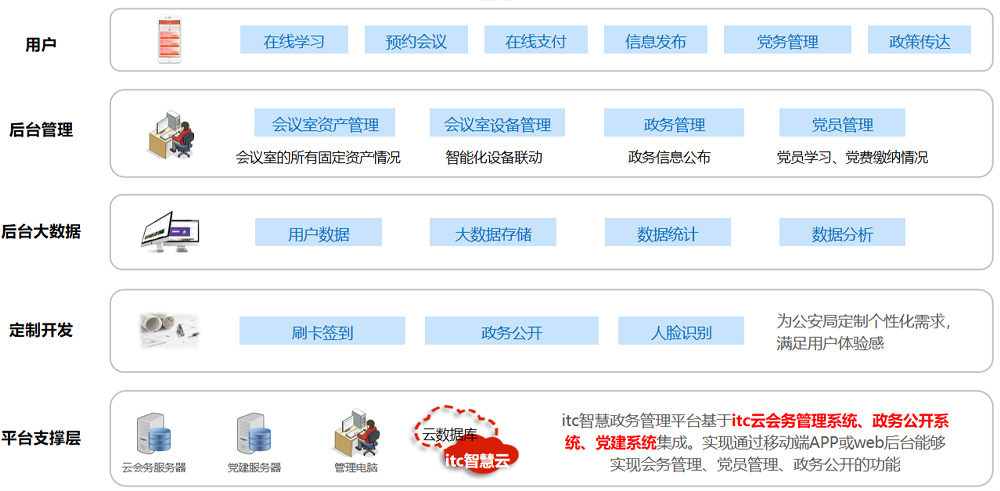Click the red itc智慧云 cloud icon

click(479, 457)
